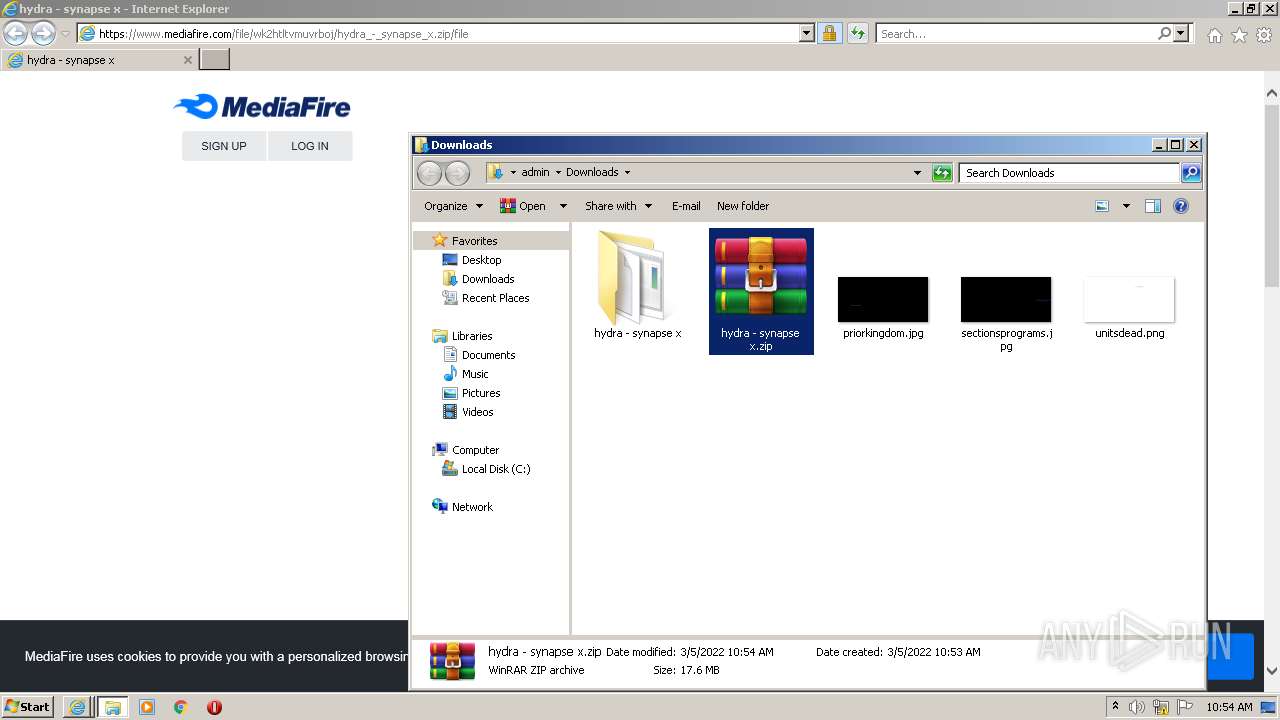Click Internet Explorer back button
1280x720 pixels.
click(x=15, y=33)
